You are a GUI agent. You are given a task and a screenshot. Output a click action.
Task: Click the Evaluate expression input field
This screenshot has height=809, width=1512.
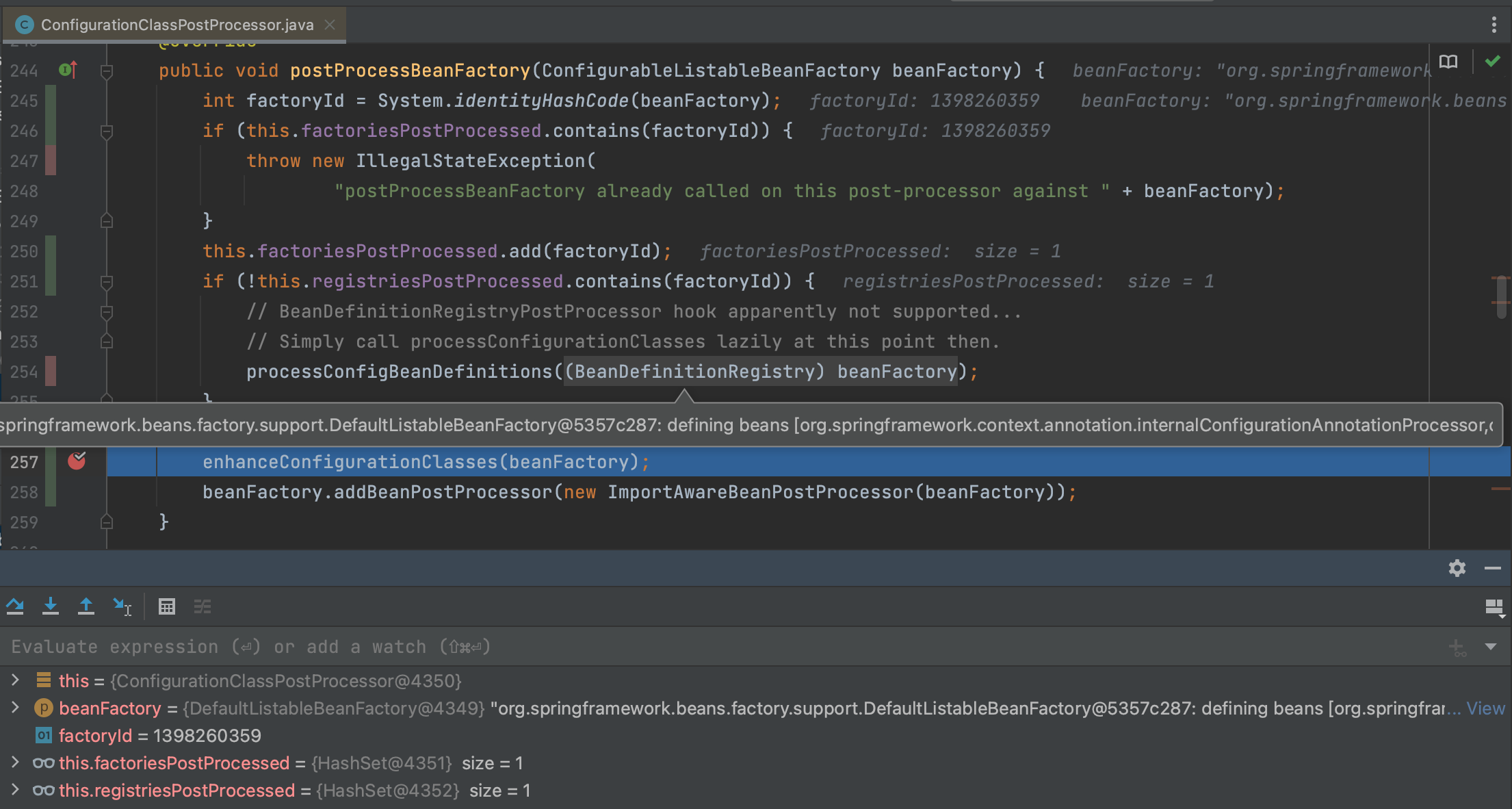(x=684, y=647)
